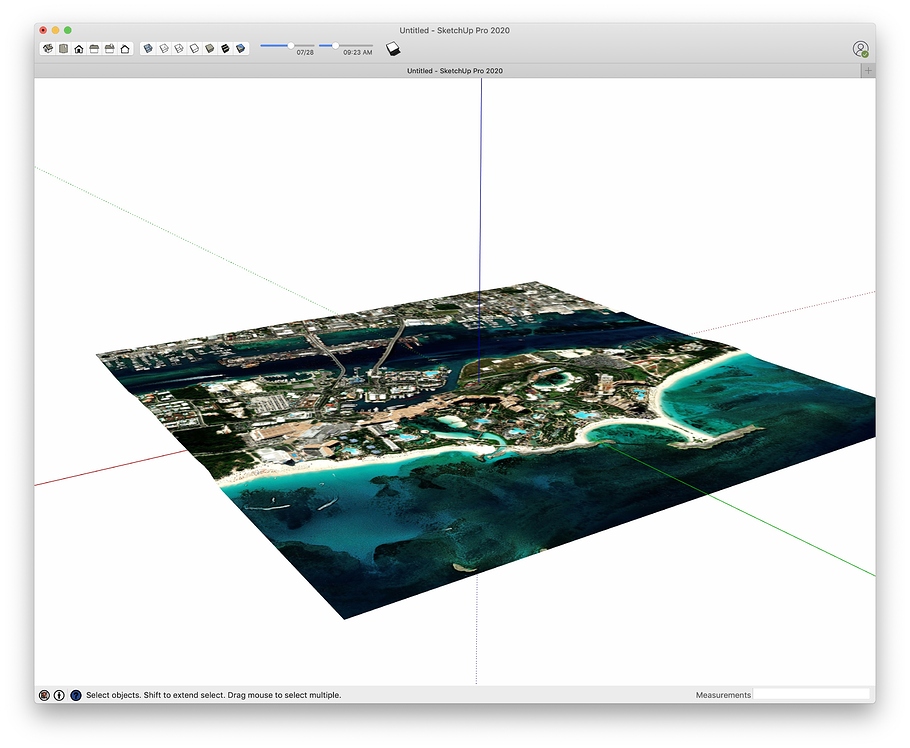Adjust the shadow time slider near 09:23 AM

coord(336,45)
